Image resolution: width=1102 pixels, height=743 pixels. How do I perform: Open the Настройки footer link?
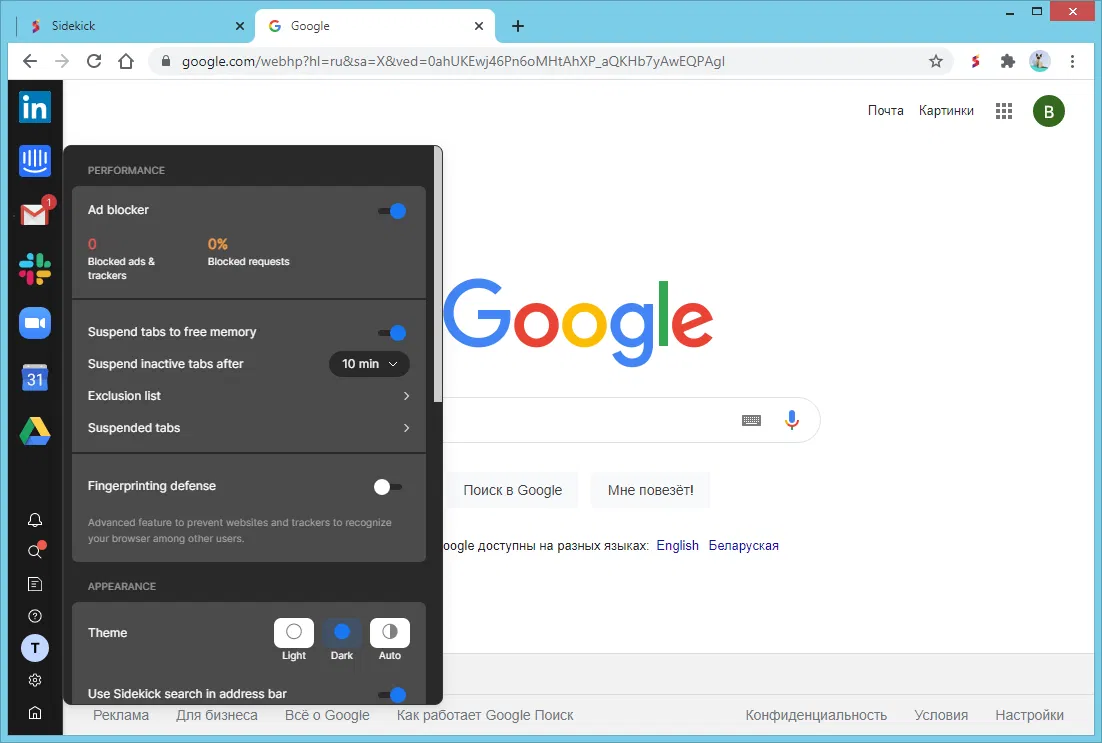[x=1029, y=715]
